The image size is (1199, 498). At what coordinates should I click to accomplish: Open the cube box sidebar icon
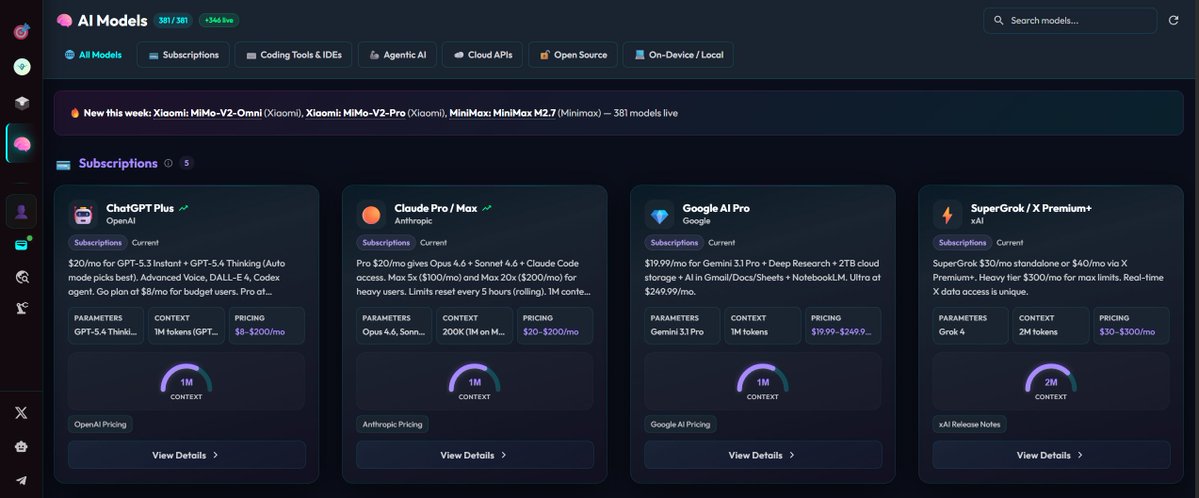point(21,103)
